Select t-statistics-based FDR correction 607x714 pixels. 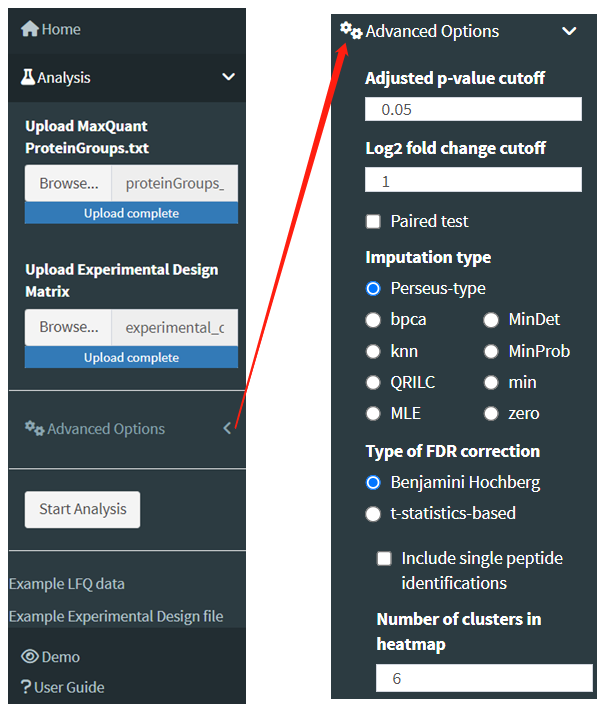pyautogui.click(x=374, y=513)
